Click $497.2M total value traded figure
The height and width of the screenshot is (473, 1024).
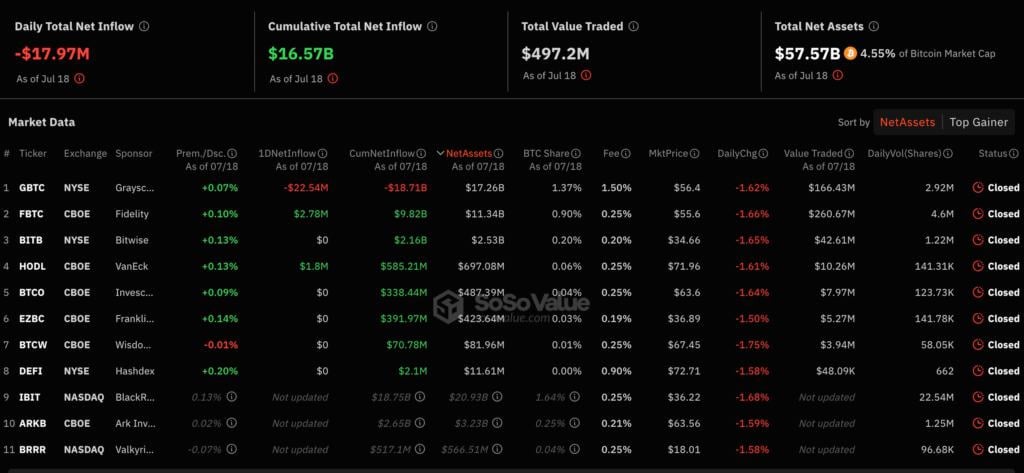click(555, 54)
